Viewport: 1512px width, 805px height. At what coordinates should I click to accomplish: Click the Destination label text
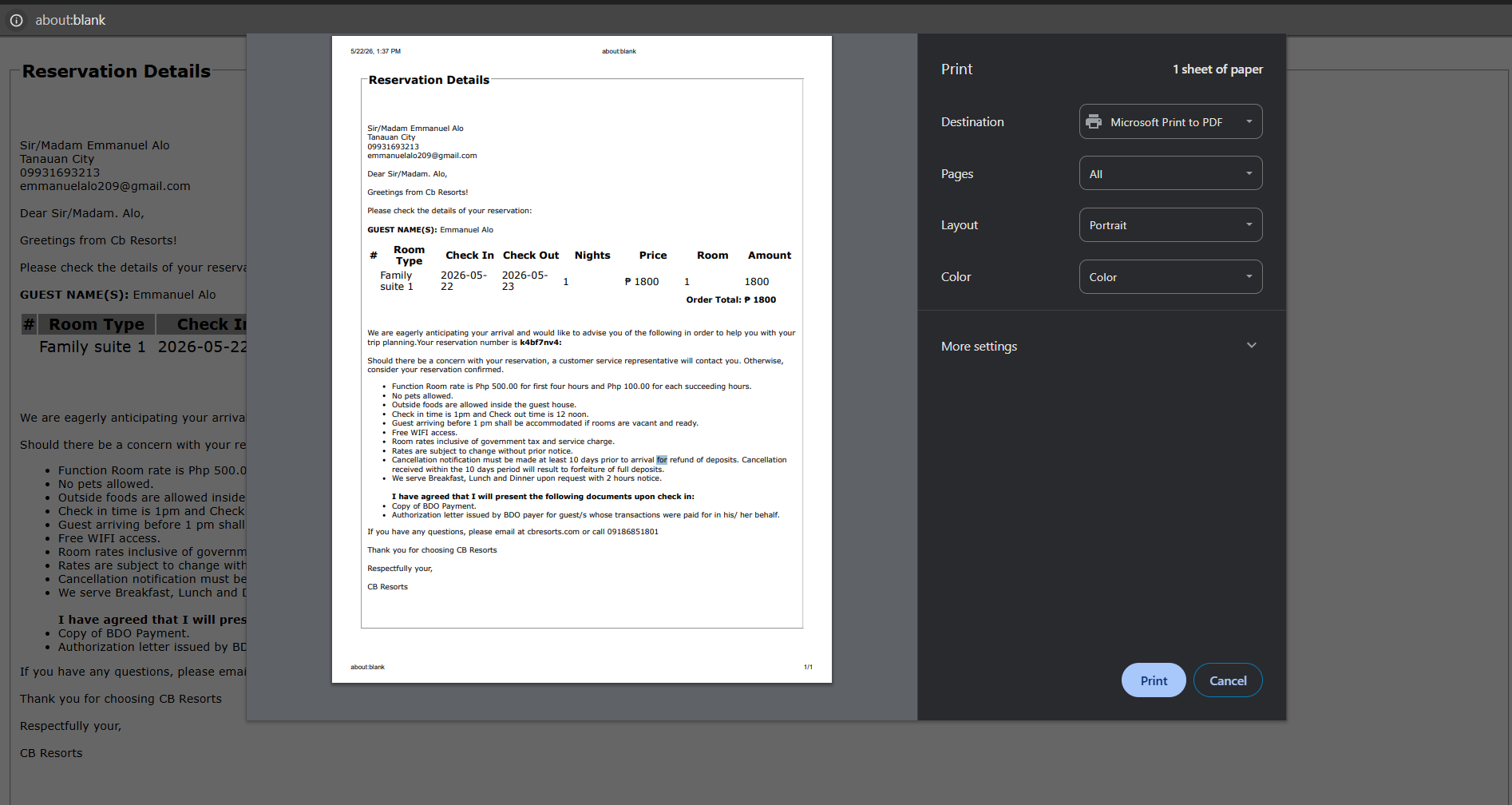tap(972, 121)
